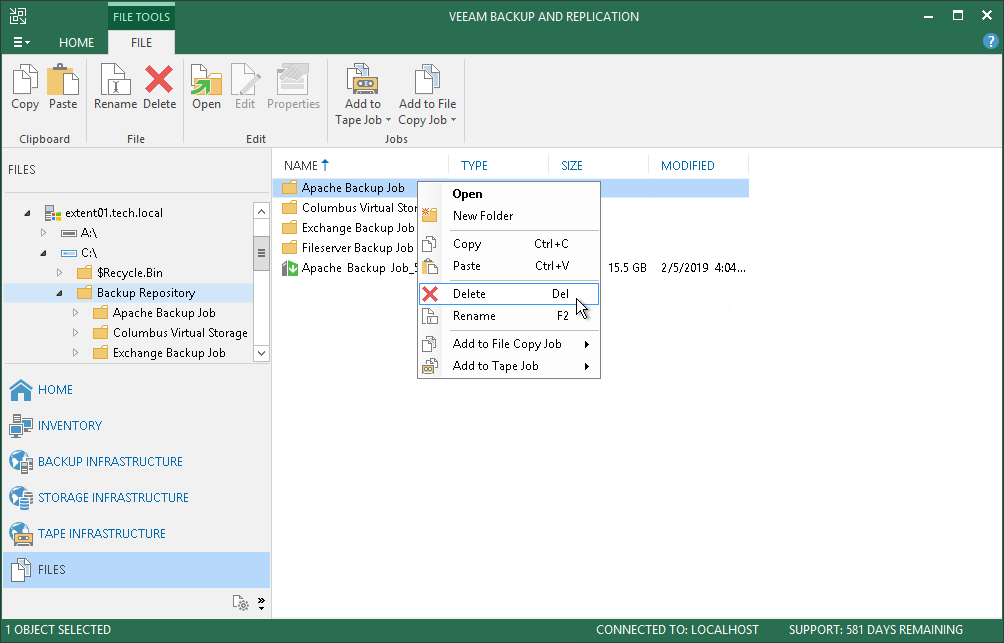Select the Apache Backup Job_ backup file
Screen dimensions: 1004x643
[x=349, y=268]
